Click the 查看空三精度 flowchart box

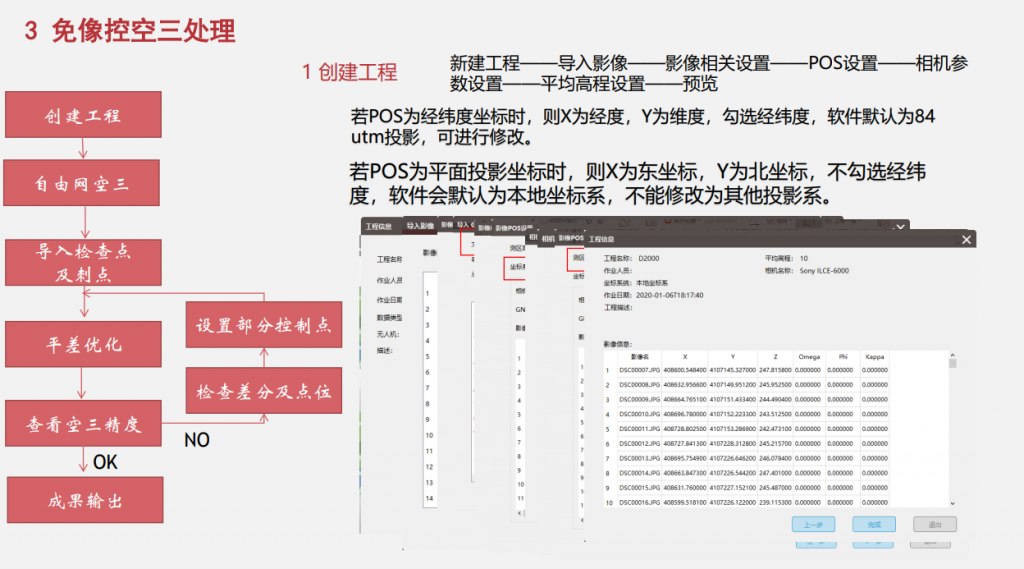[x=83, y=423]
